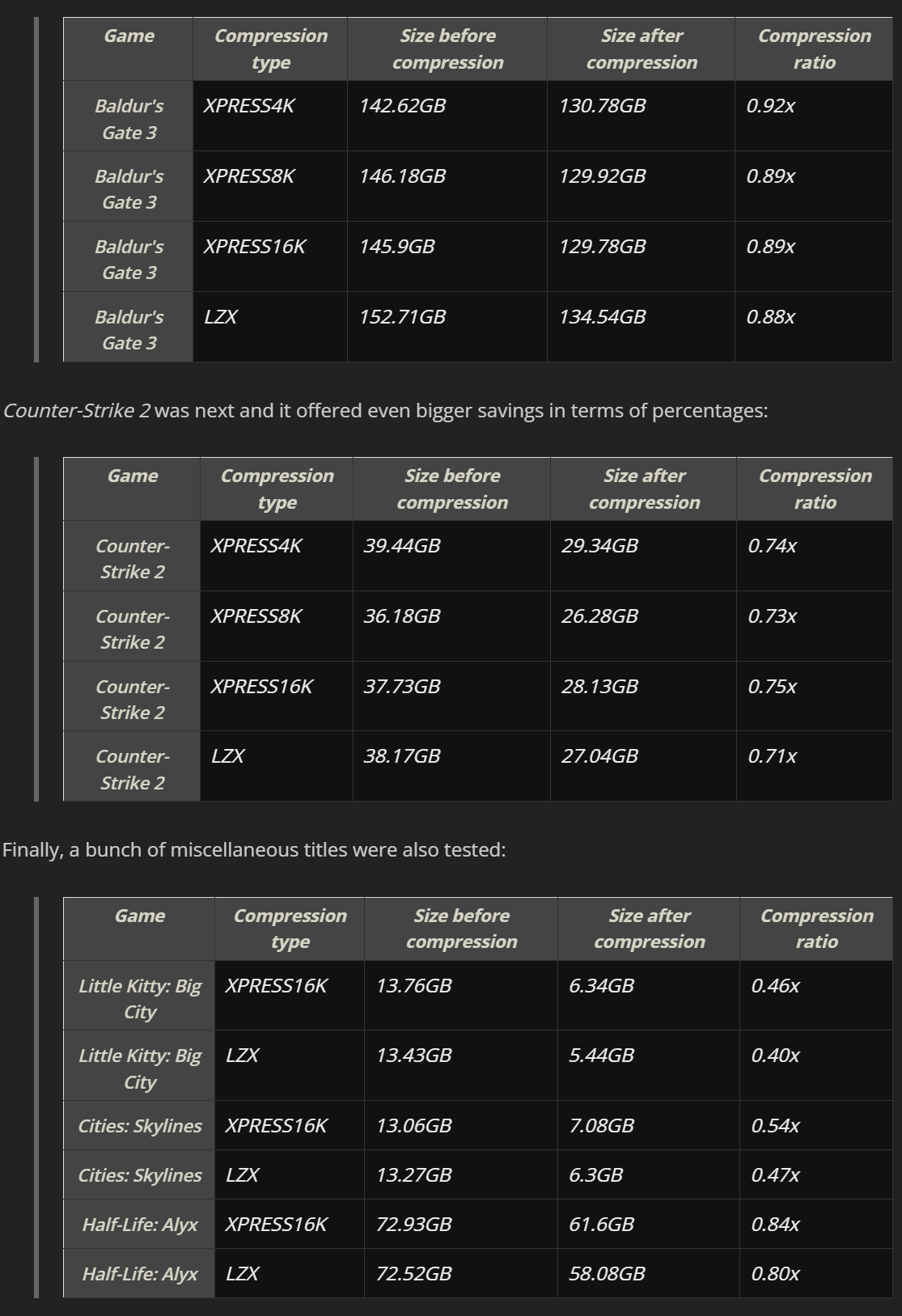Click the 26.28GB size after compression cell
This screenshot has width=902, height=1316.
(x=599, y=616)
